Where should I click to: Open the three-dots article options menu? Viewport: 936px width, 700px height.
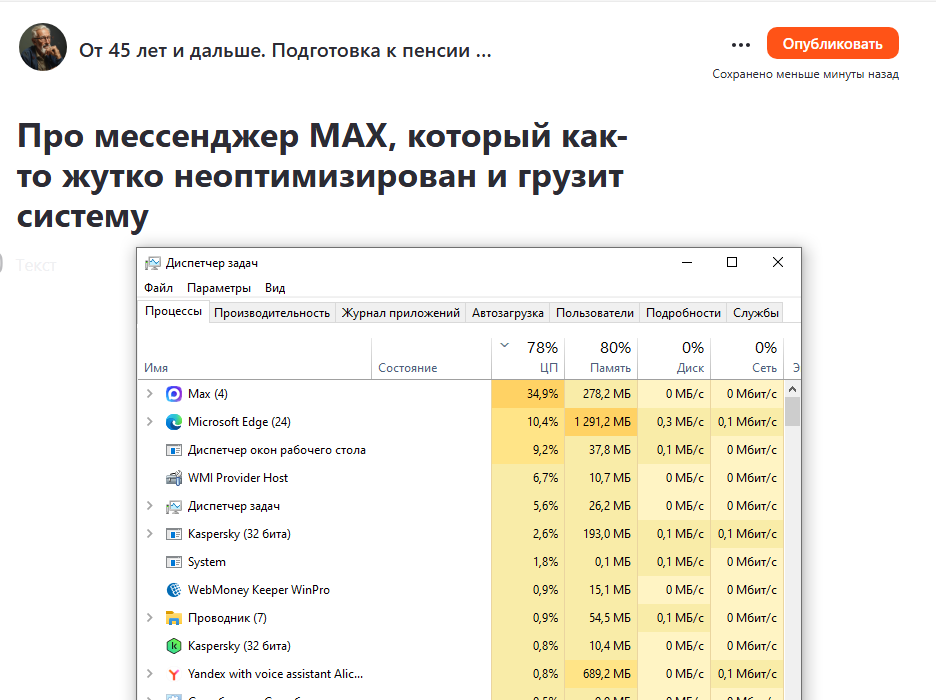point(741,45)
